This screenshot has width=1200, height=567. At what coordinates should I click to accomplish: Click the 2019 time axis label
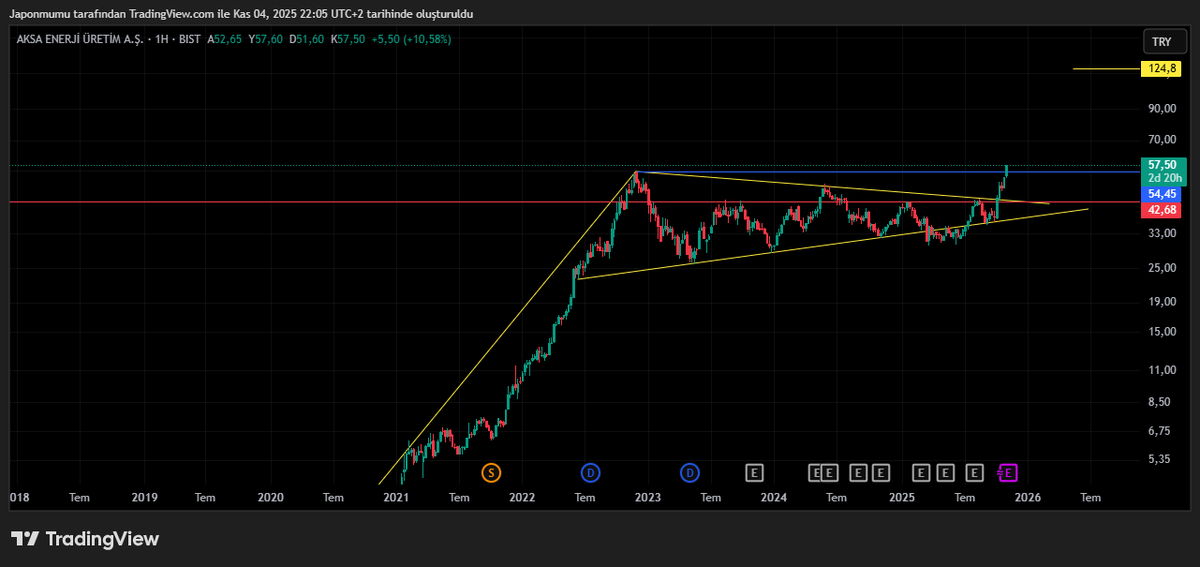click(145, 497)
